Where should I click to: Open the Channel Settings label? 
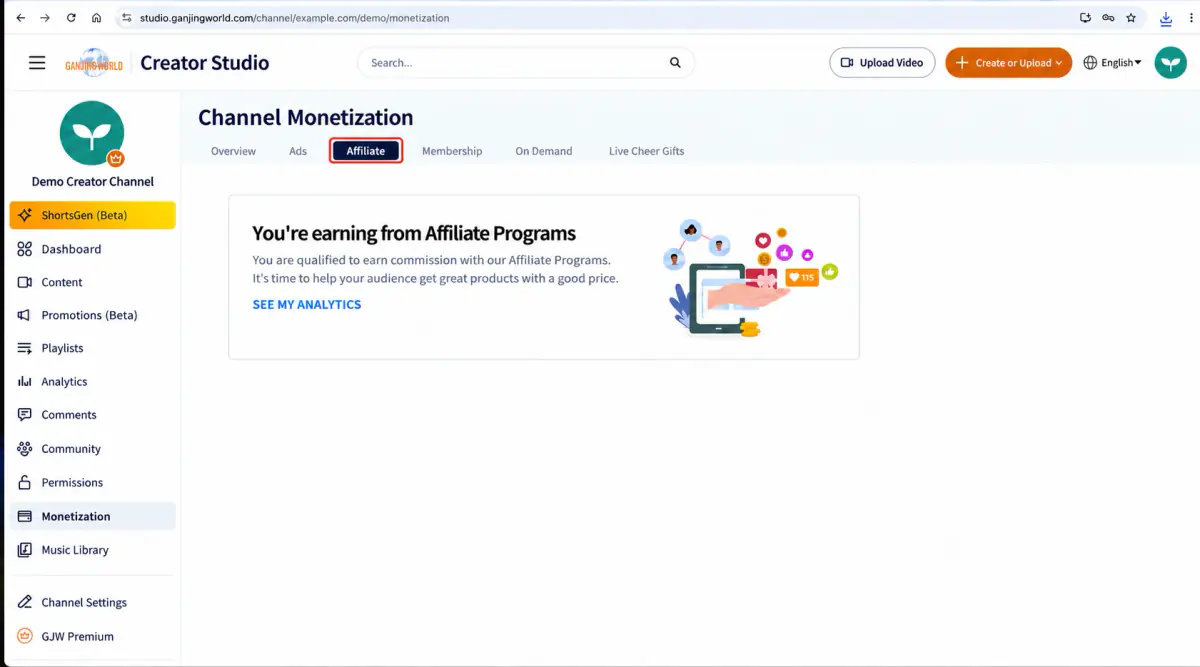pos(84,602)
